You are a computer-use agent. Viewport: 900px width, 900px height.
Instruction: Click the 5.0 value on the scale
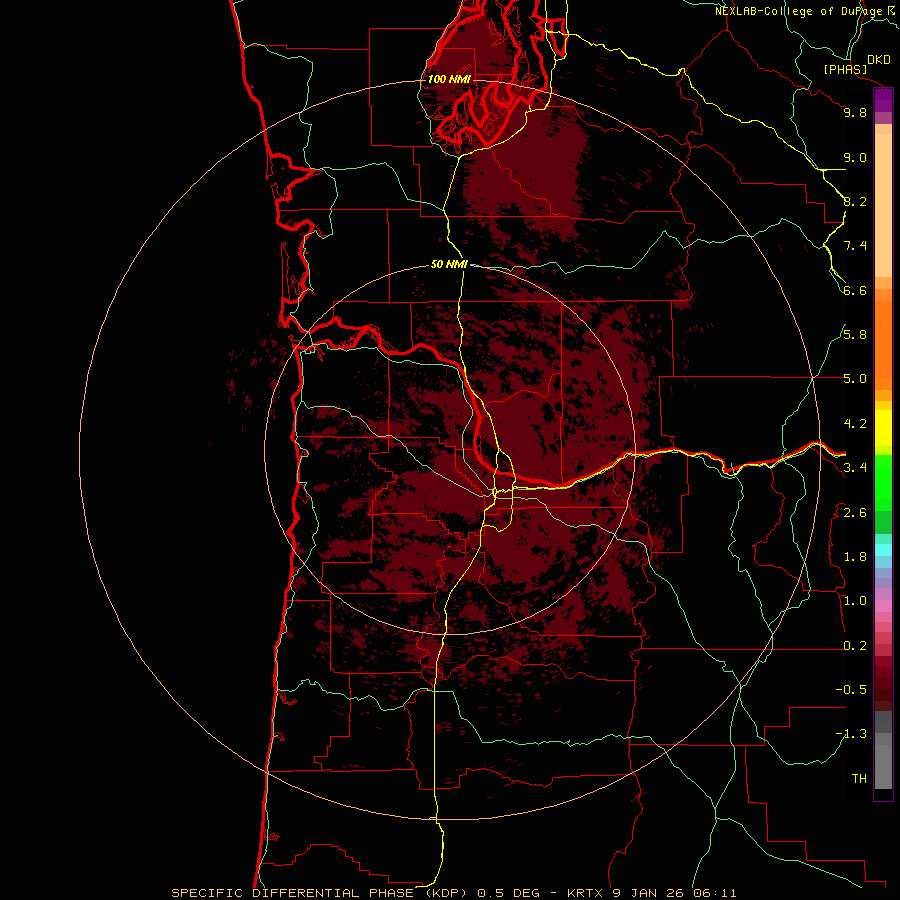(x=855, y=379)
